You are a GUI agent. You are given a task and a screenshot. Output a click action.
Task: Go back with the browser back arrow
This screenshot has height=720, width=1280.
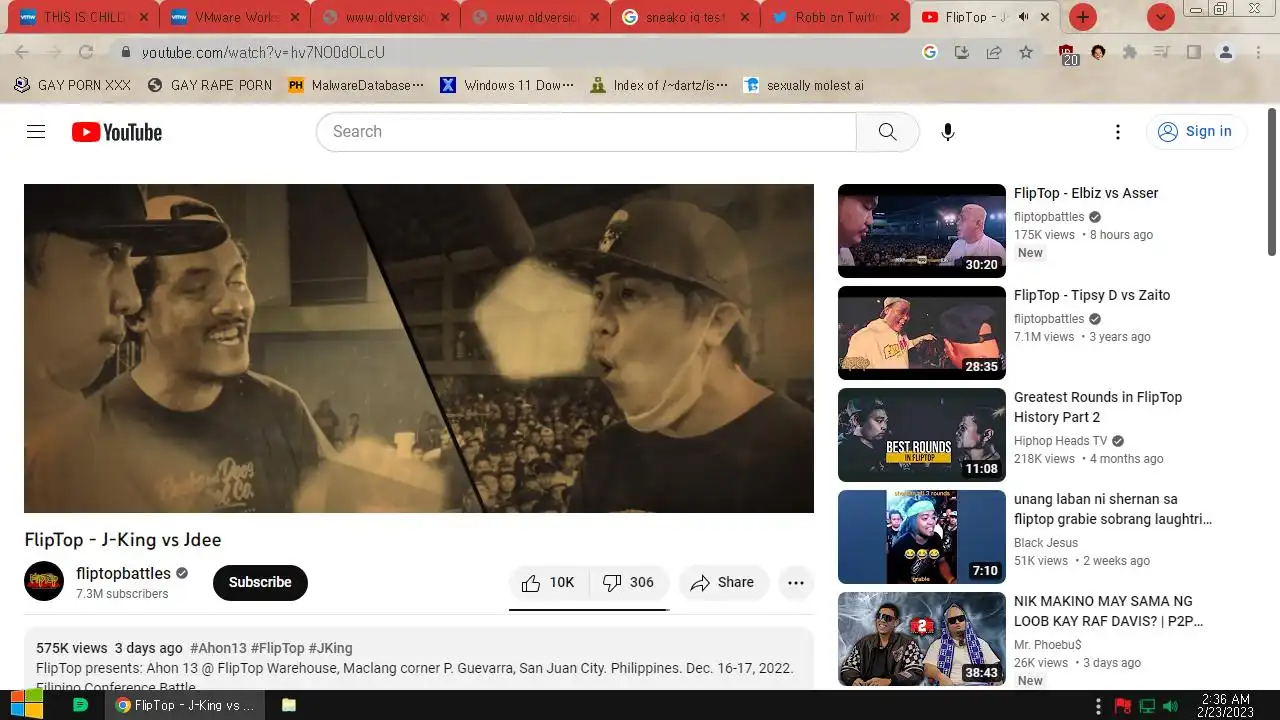22,52
